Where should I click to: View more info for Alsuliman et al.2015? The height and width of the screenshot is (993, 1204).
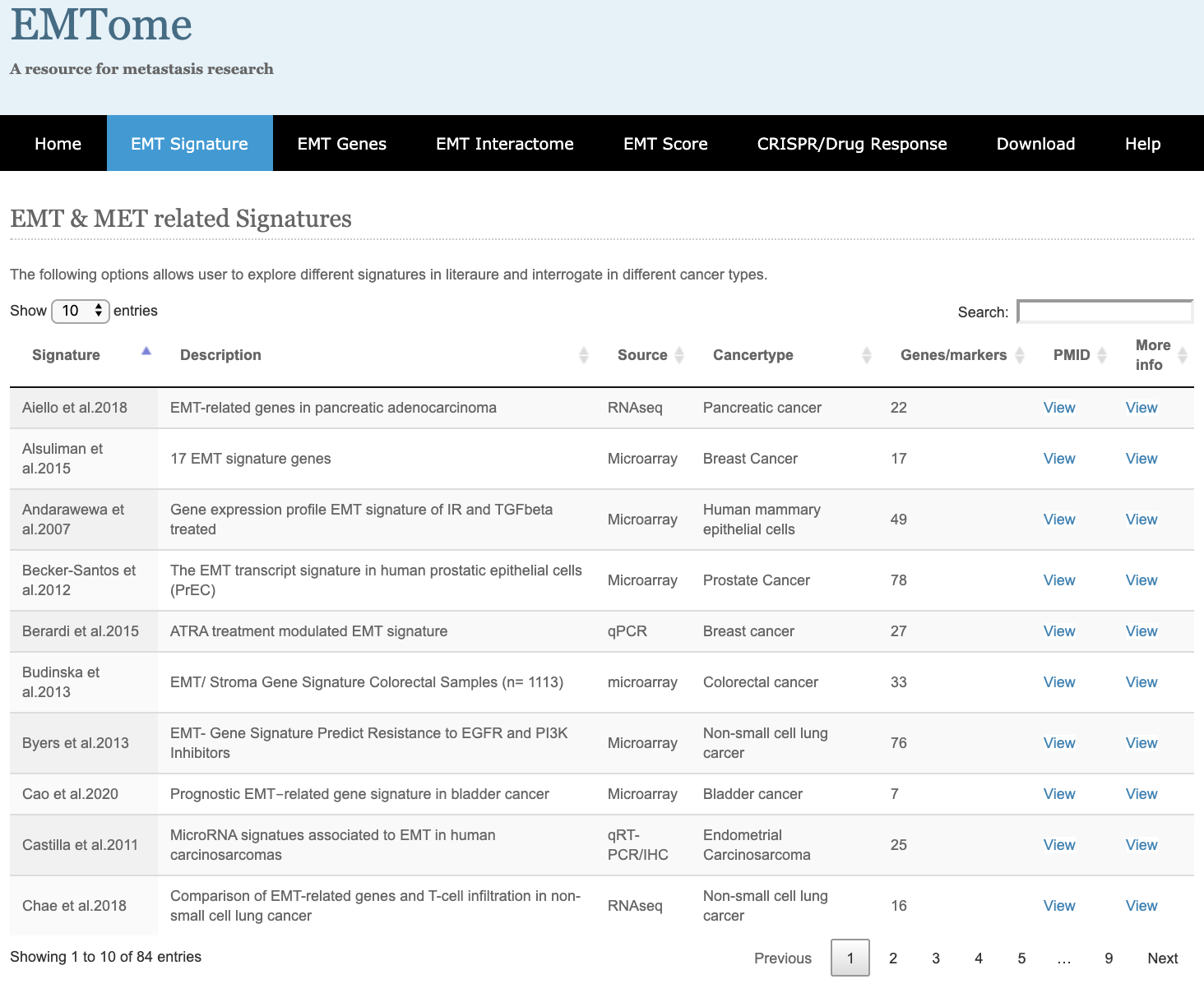point(1141,459)
